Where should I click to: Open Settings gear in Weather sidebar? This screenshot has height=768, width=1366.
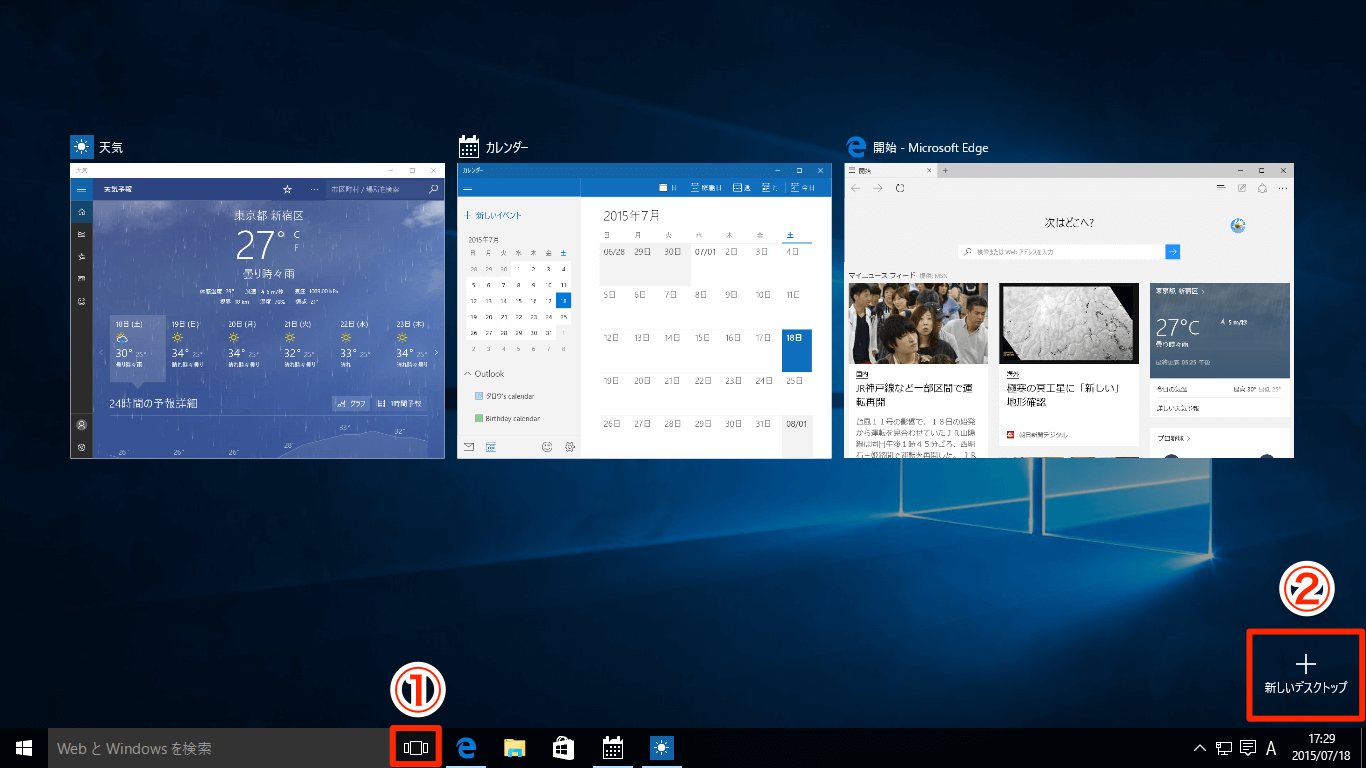coord(82,447)
